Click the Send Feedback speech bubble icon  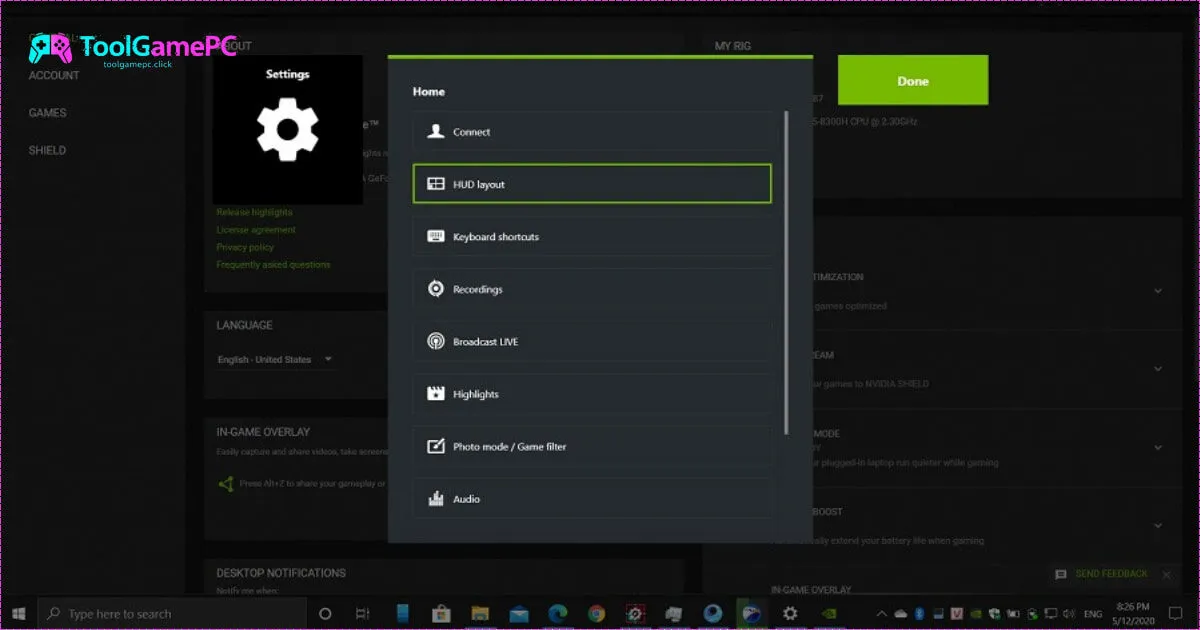(x=1062, y=575)
